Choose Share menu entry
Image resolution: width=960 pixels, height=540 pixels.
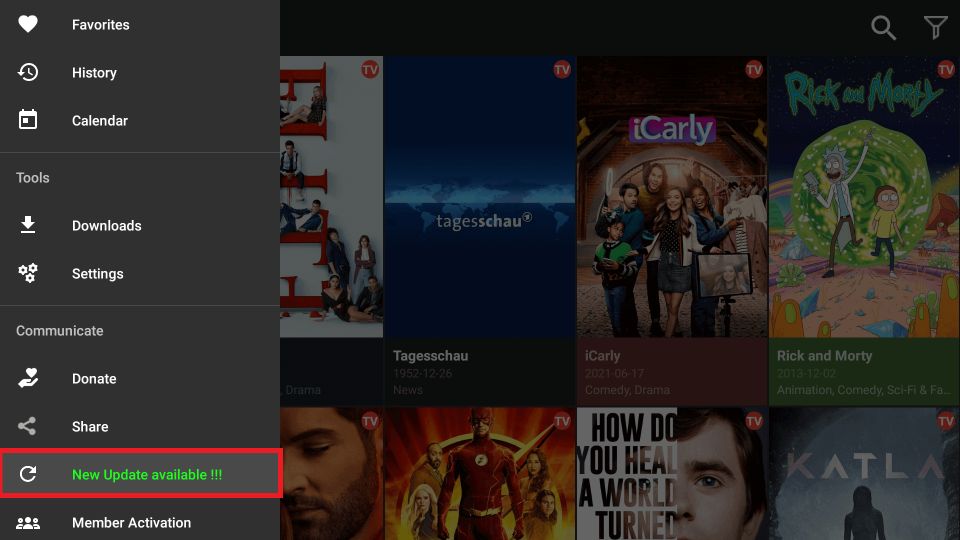140,426
